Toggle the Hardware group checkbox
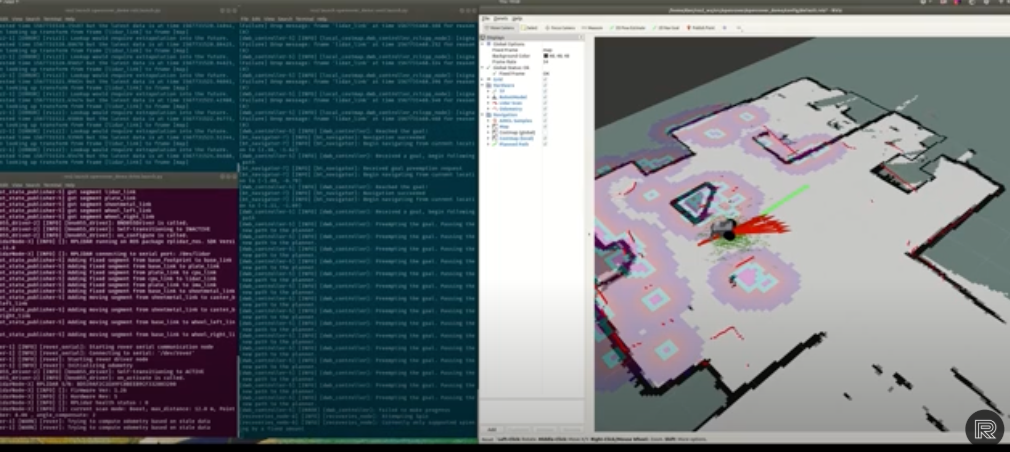The height and width of the screenshot is (452, 1010). [x=545, y=85]
